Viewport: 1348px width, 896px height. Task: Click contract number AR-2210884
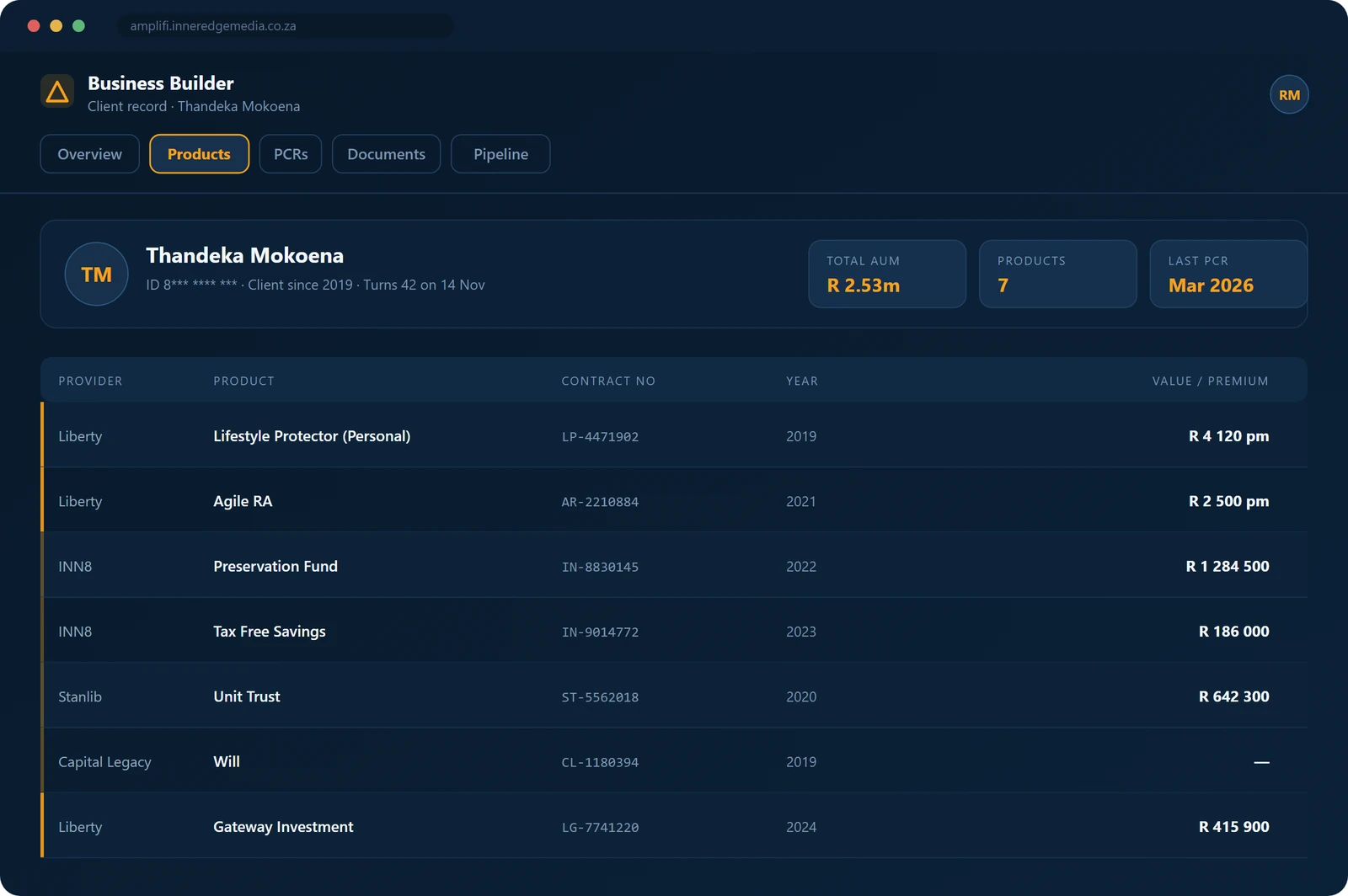point(600,502)
